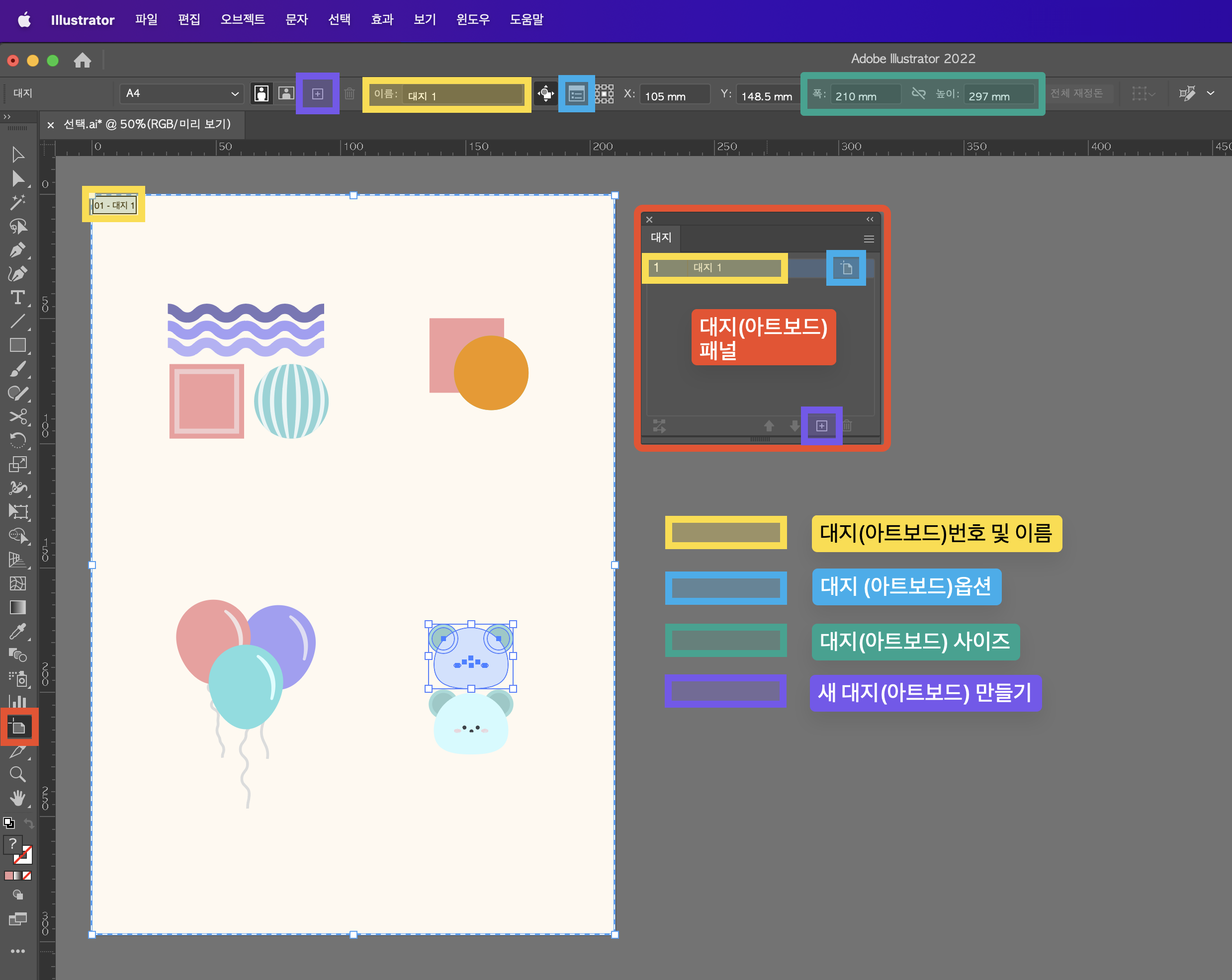Viewport: 1232px width, 980px height.
Task: Toggle landscape orientation button
Action: pyautogui.click(x=286, y=93)
